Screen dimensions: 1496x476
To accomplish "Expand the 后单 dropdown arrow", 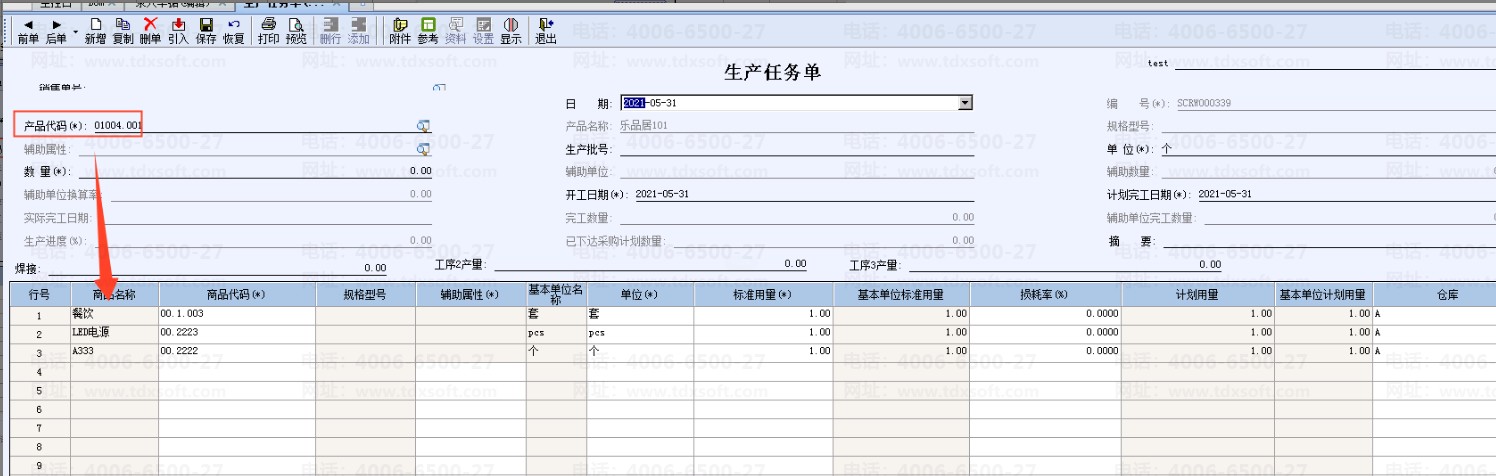I will point(75,31).
